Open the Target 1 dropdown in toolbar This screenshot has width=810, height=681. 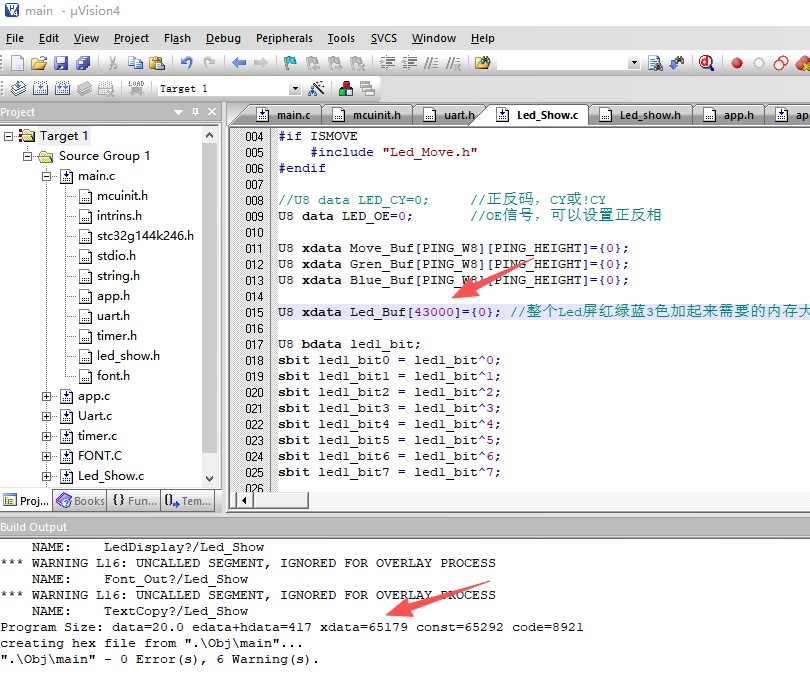pos(297,88)
